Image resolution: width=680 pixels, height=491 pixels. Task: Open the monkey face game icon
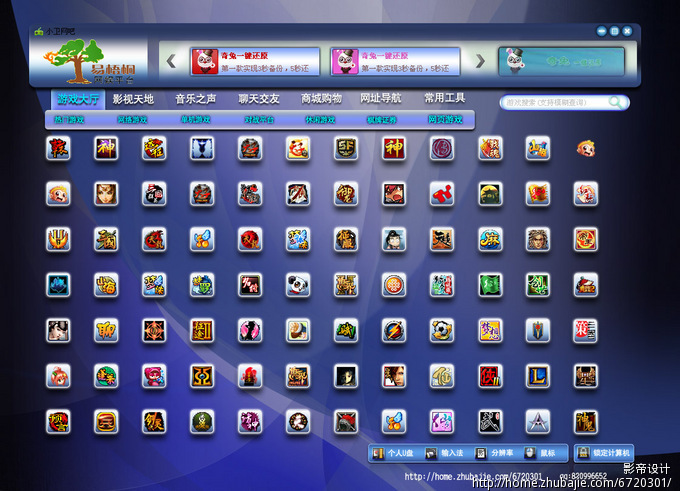click(586, 148)
